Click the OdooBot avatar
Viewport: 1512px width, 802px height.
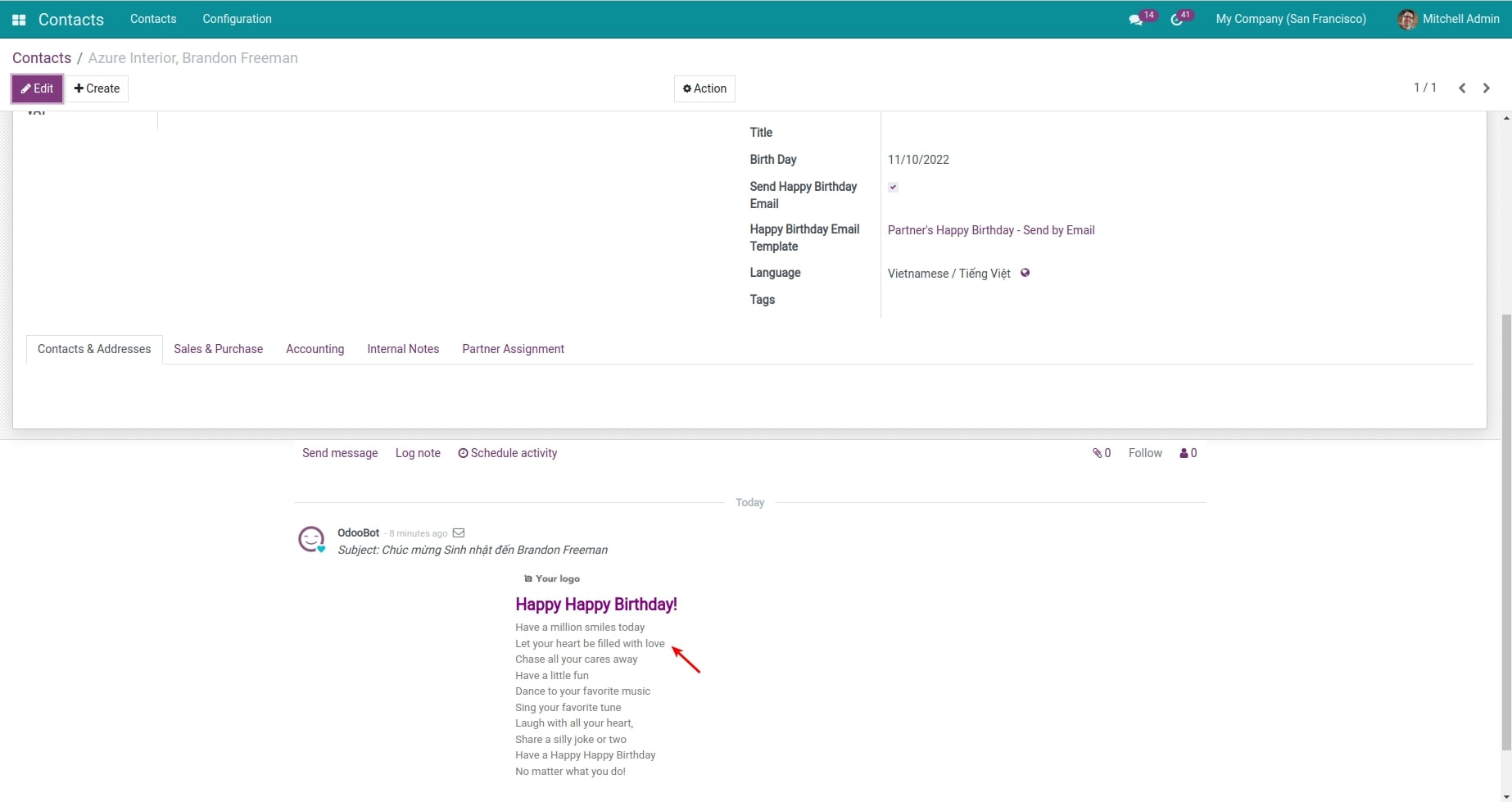(311, 539)
